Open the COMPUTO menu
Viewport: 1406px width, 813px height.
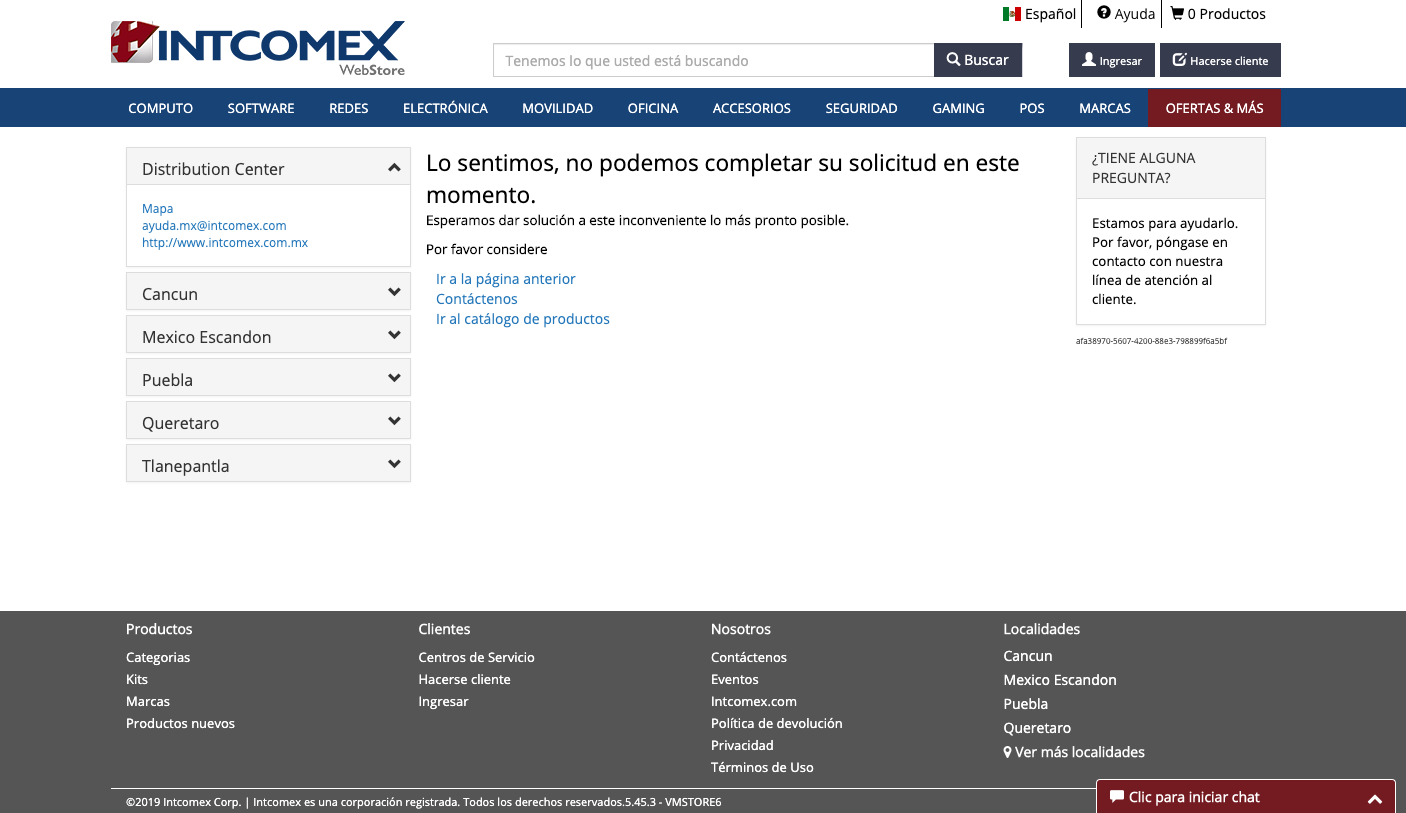tap(161, 108)
